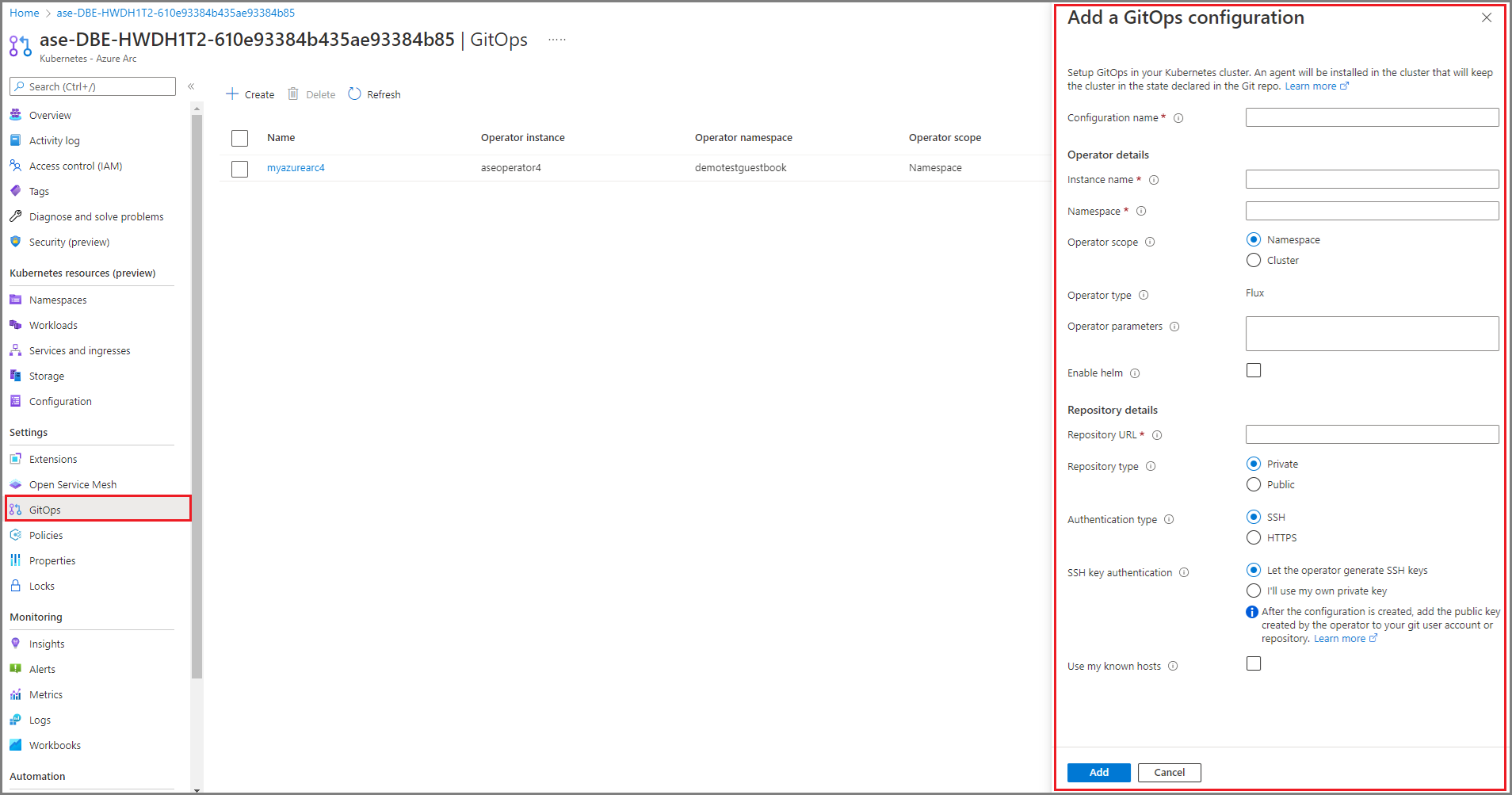This screenshot has height=795, width=1512.
Task: Create a new GitOps configuration
Action: tap(250, 94)
